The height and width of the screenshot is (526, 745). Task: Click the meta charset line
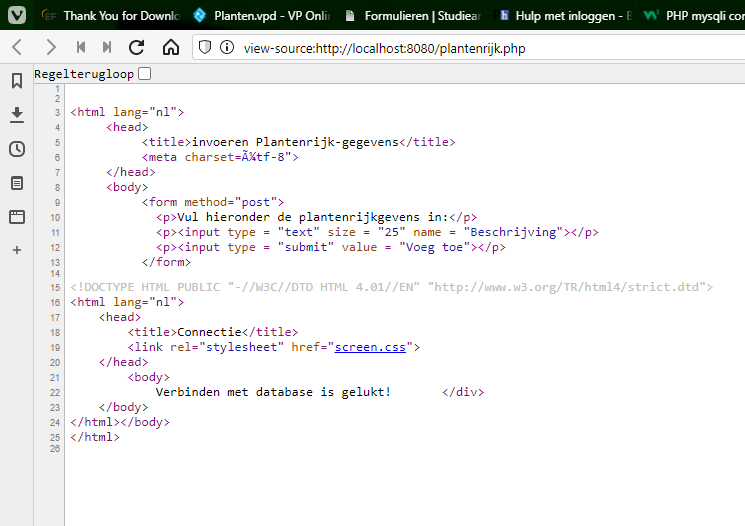[x=220, y=157]
